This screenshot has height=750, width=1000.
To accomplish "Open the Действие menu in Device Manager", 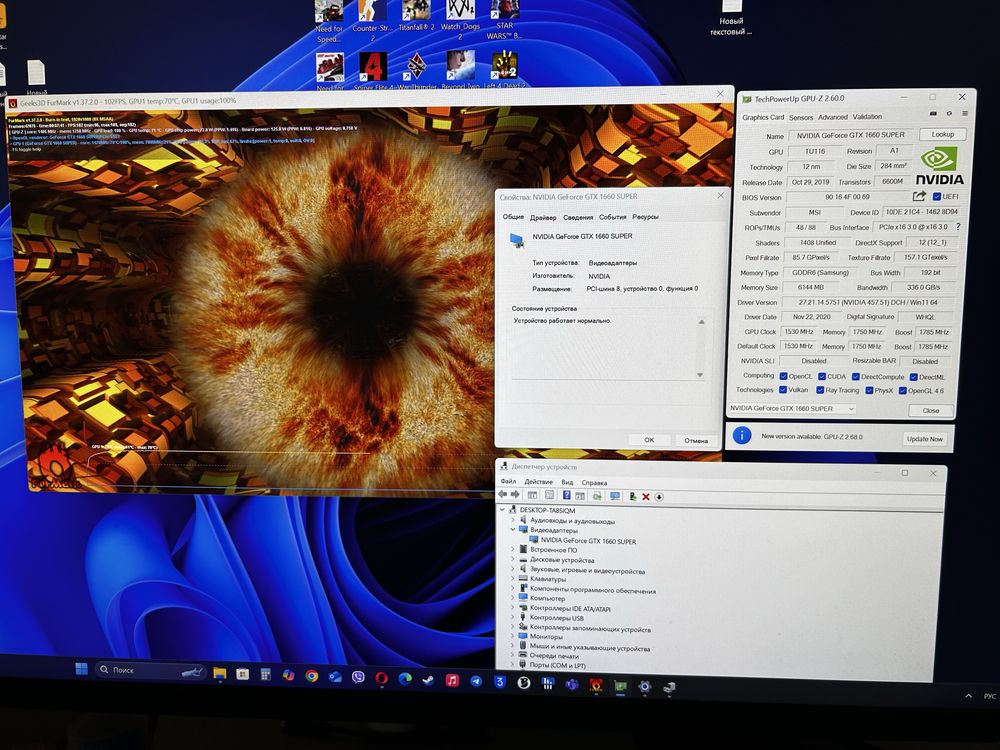I will coord(538,482).
